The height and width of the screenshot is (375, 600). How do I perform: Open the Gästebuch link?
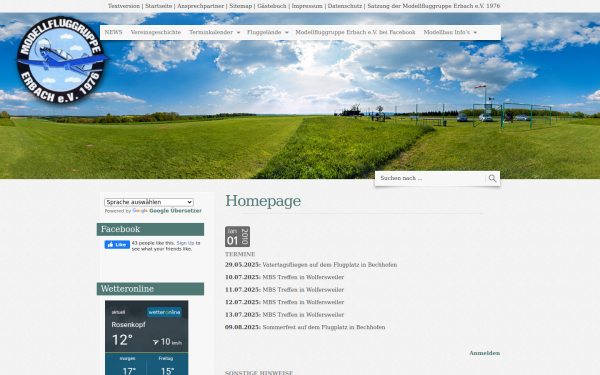[x=272, y=6]
